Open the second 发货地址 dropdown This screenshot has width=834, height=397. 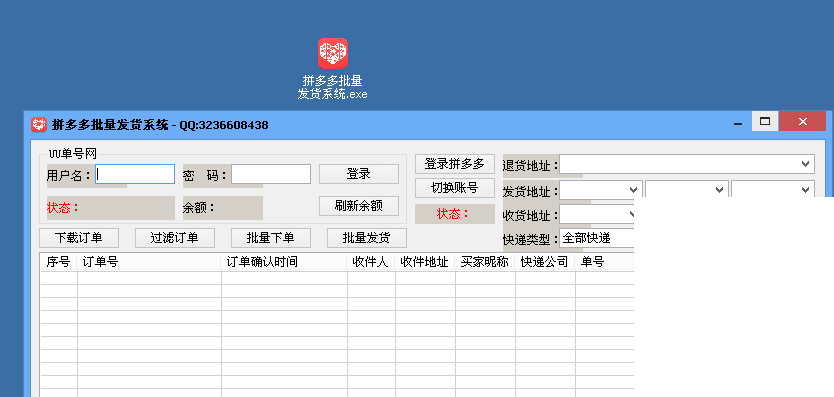click(686, 189)
